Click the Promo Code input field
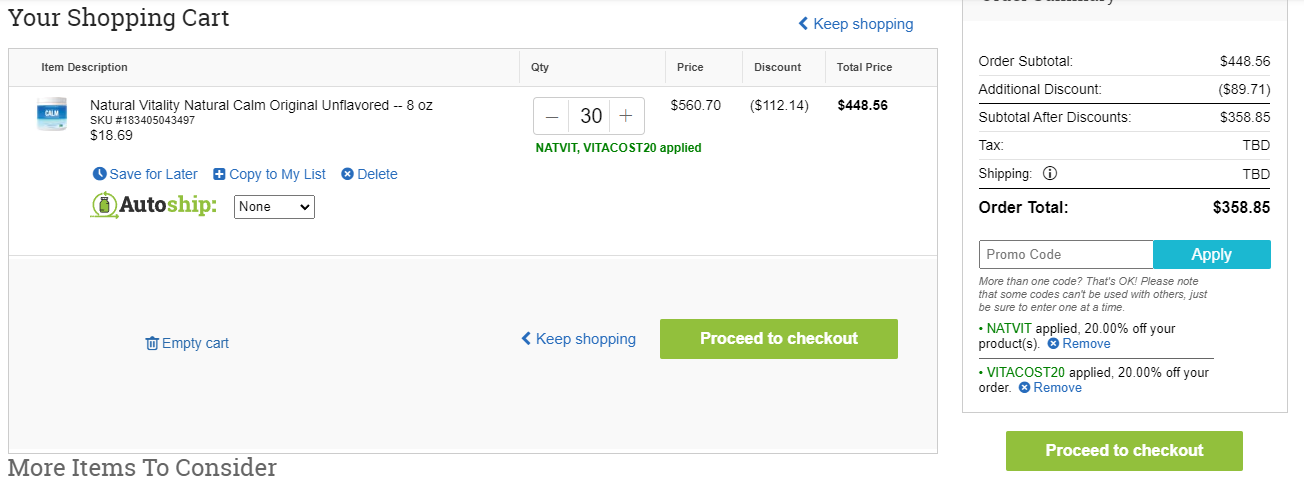 [x=1066, y=254]
